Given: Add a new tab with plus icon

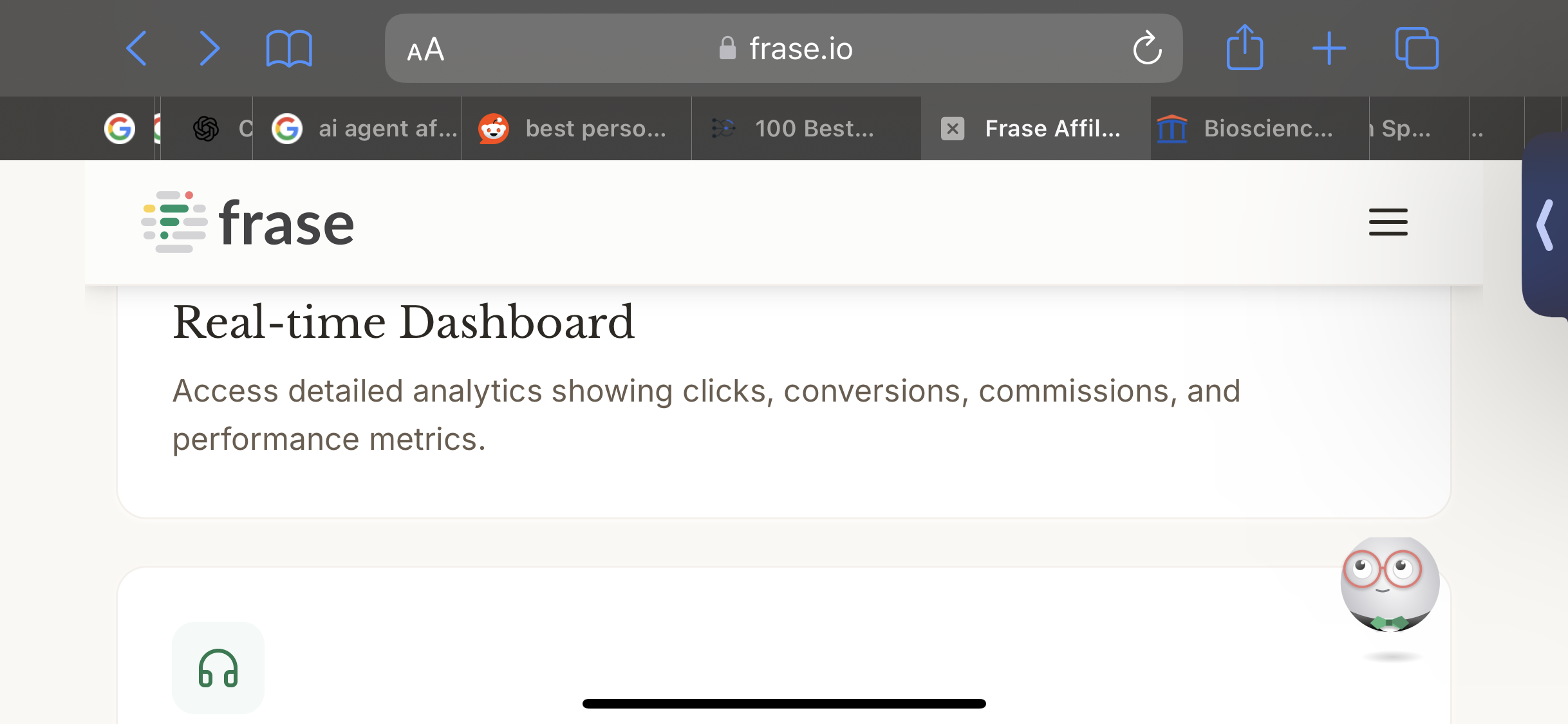Looking at the screenshot, I should point(1329,48).
